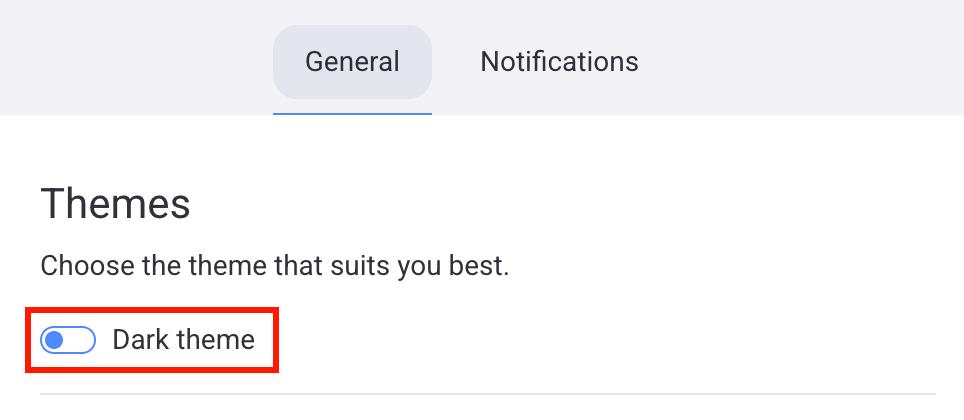Click empty gray tab bar area right of Notifications
Screen dimensions: 964x420
pos(800,60)
